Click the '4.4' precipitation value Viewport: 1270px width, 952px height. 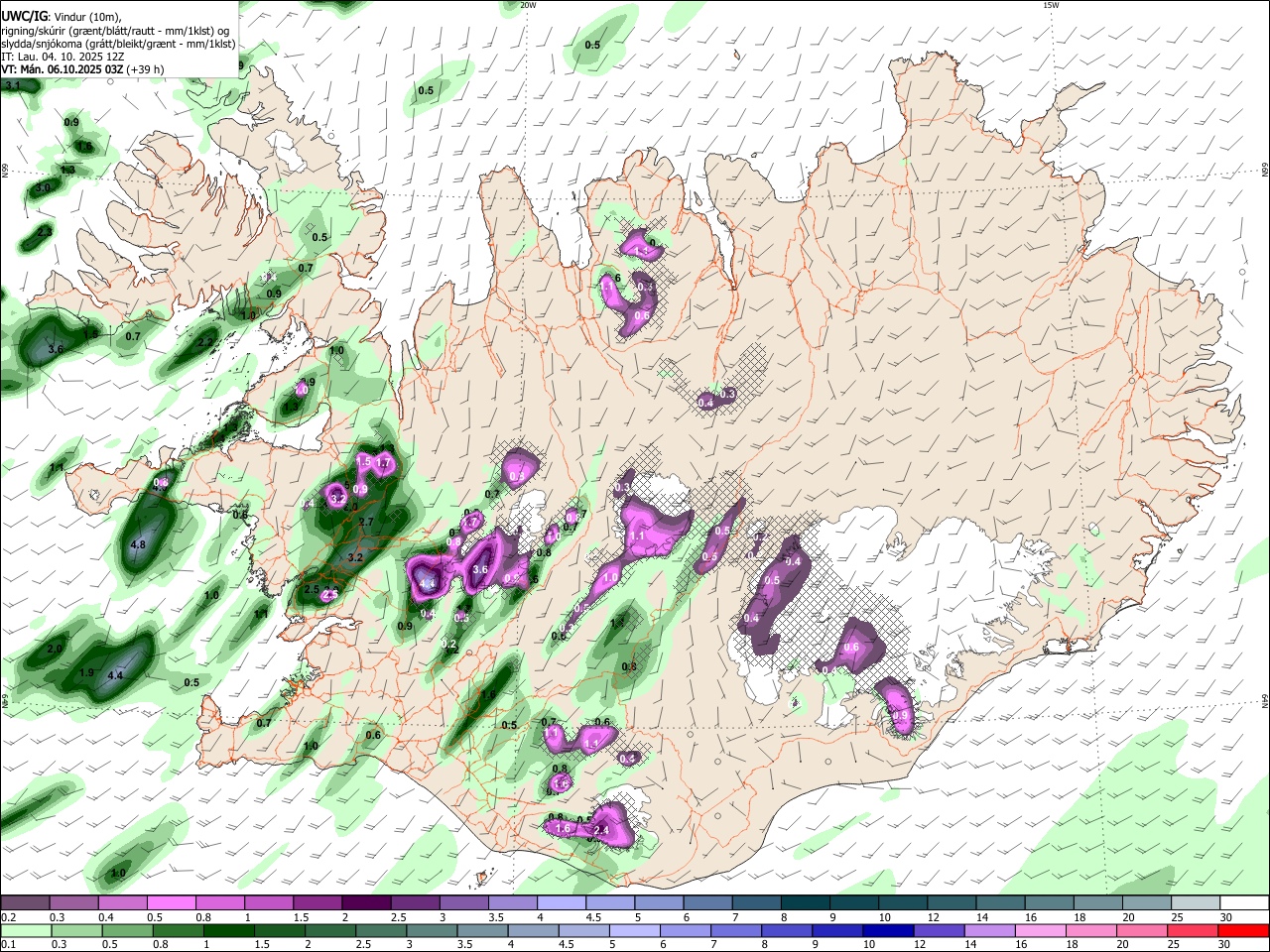115,676
